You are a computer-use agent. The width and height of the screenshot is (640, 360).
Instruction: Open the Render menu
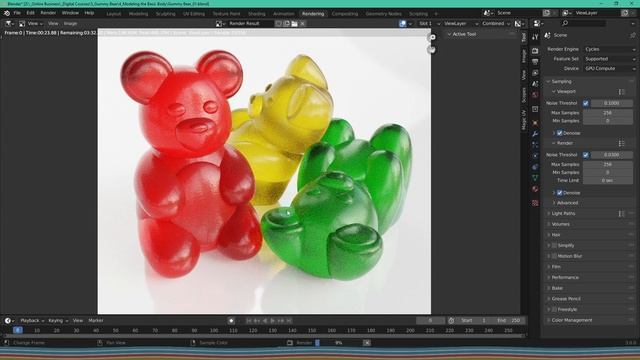coord(48,13)
